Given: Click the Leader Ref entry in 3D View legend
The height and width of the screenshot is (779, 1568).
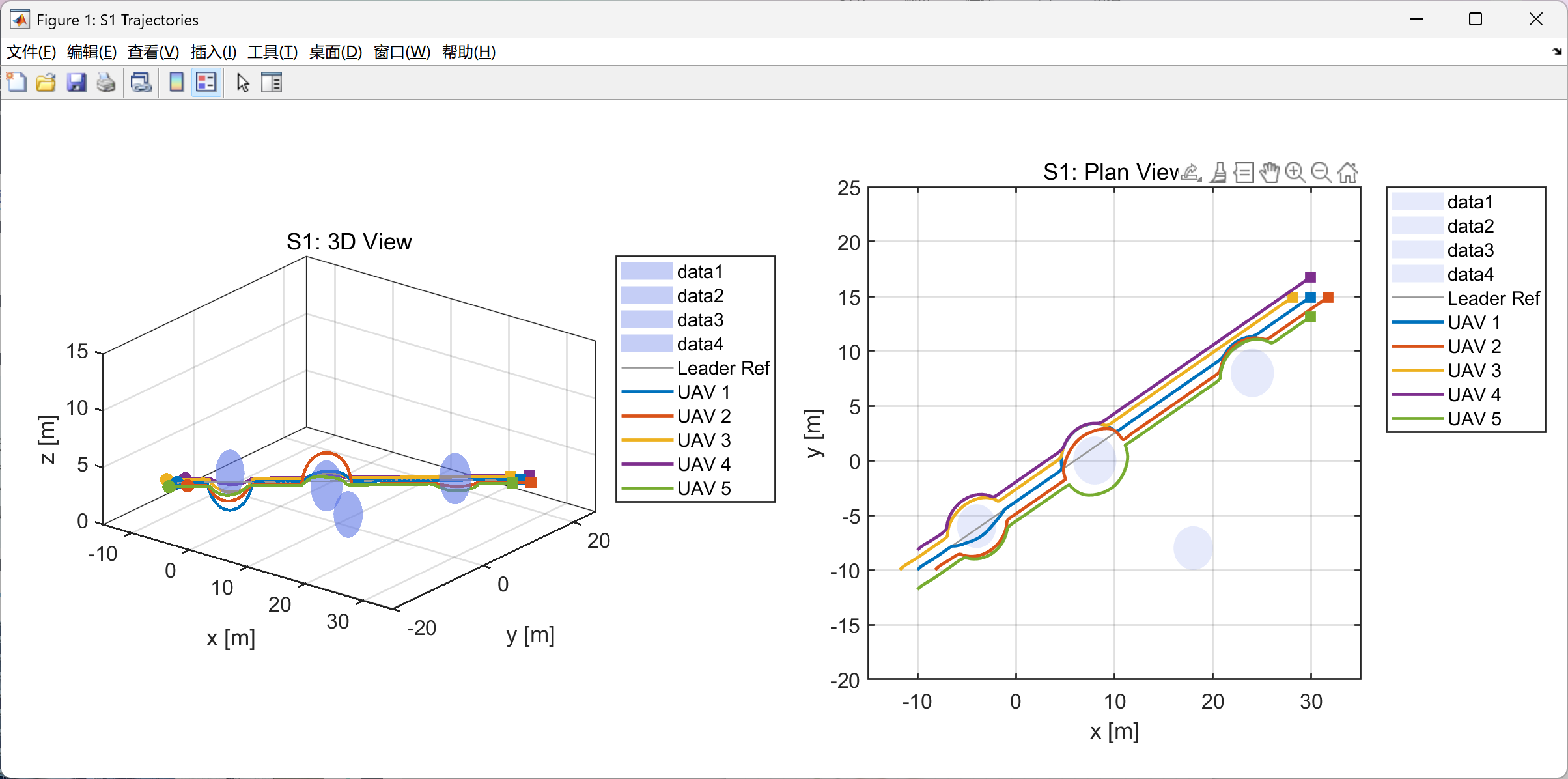Looking at the screenshot, I should (723, 368).
